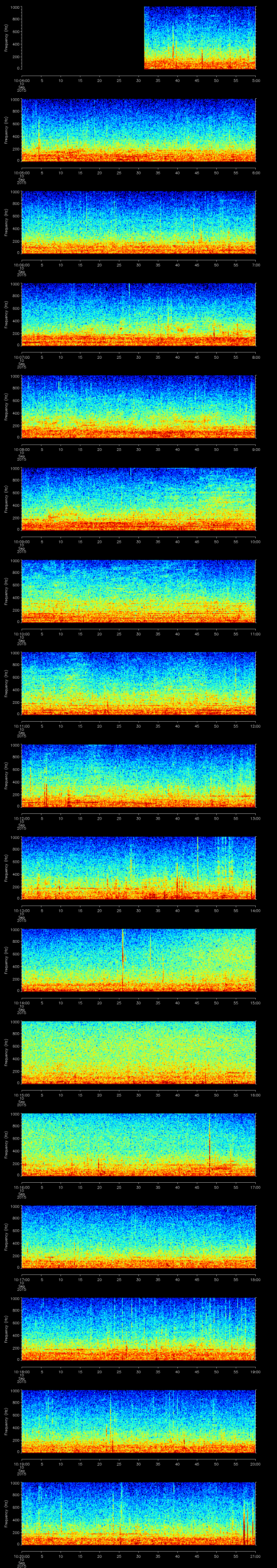
Task: Select the spectrogram panel starting at 10:15:00
Action: point(139,1052)
